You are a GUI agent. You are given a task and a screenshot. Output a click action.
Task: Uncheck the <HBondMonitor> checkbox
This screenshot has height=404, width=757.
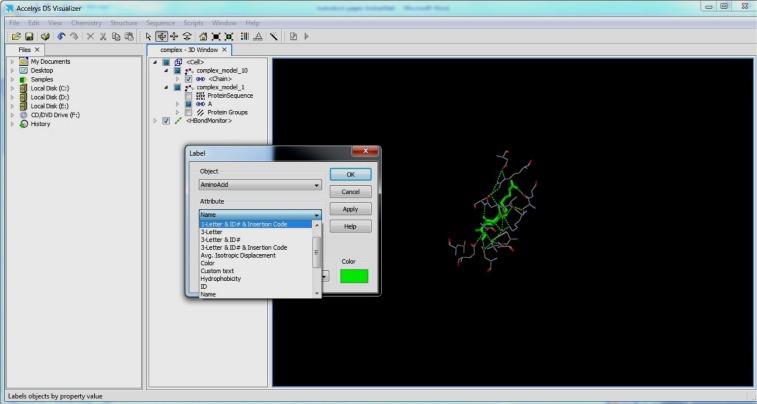[166, 121]
